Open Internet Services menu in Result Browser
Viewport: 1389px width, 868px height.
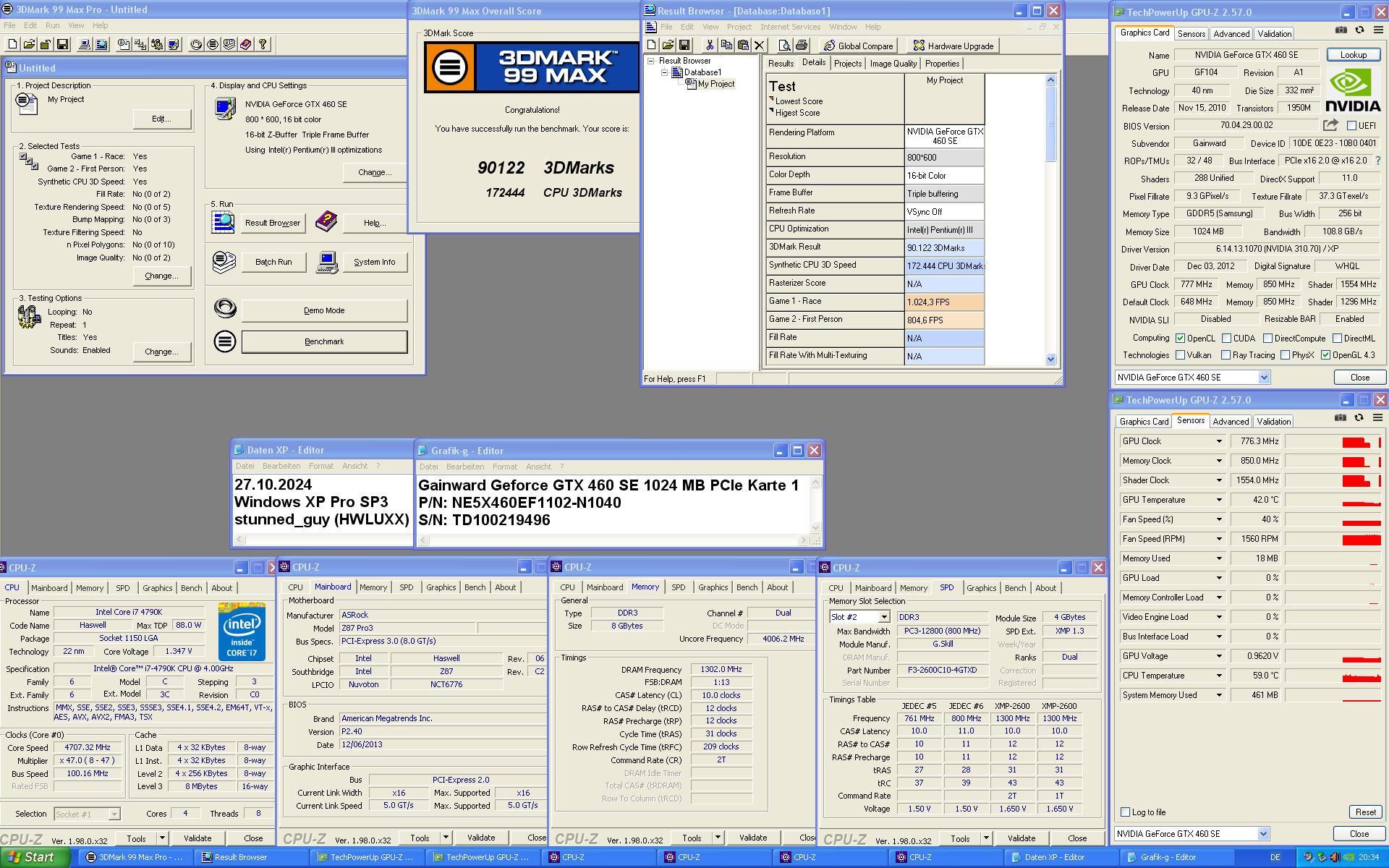pos(790,27)
